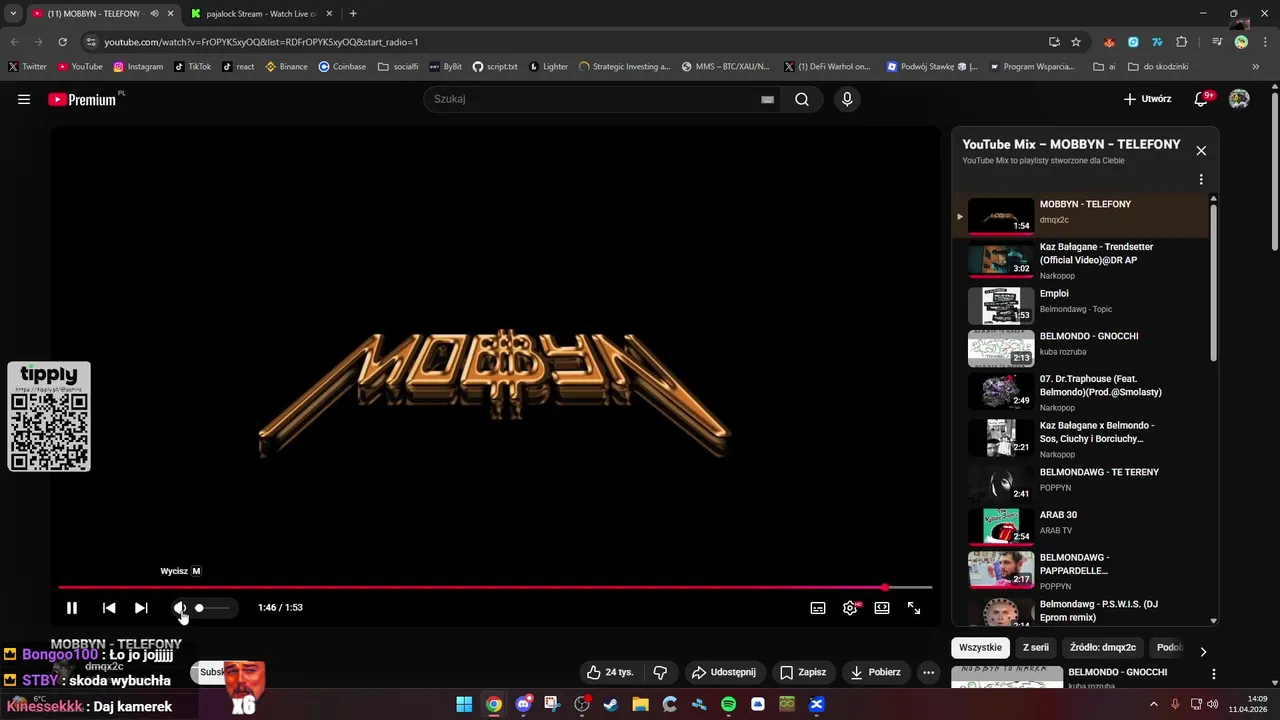Open File Explorer from the taskbar
Viewport: 1280px width, 720px height.
(x=640, y=704)
